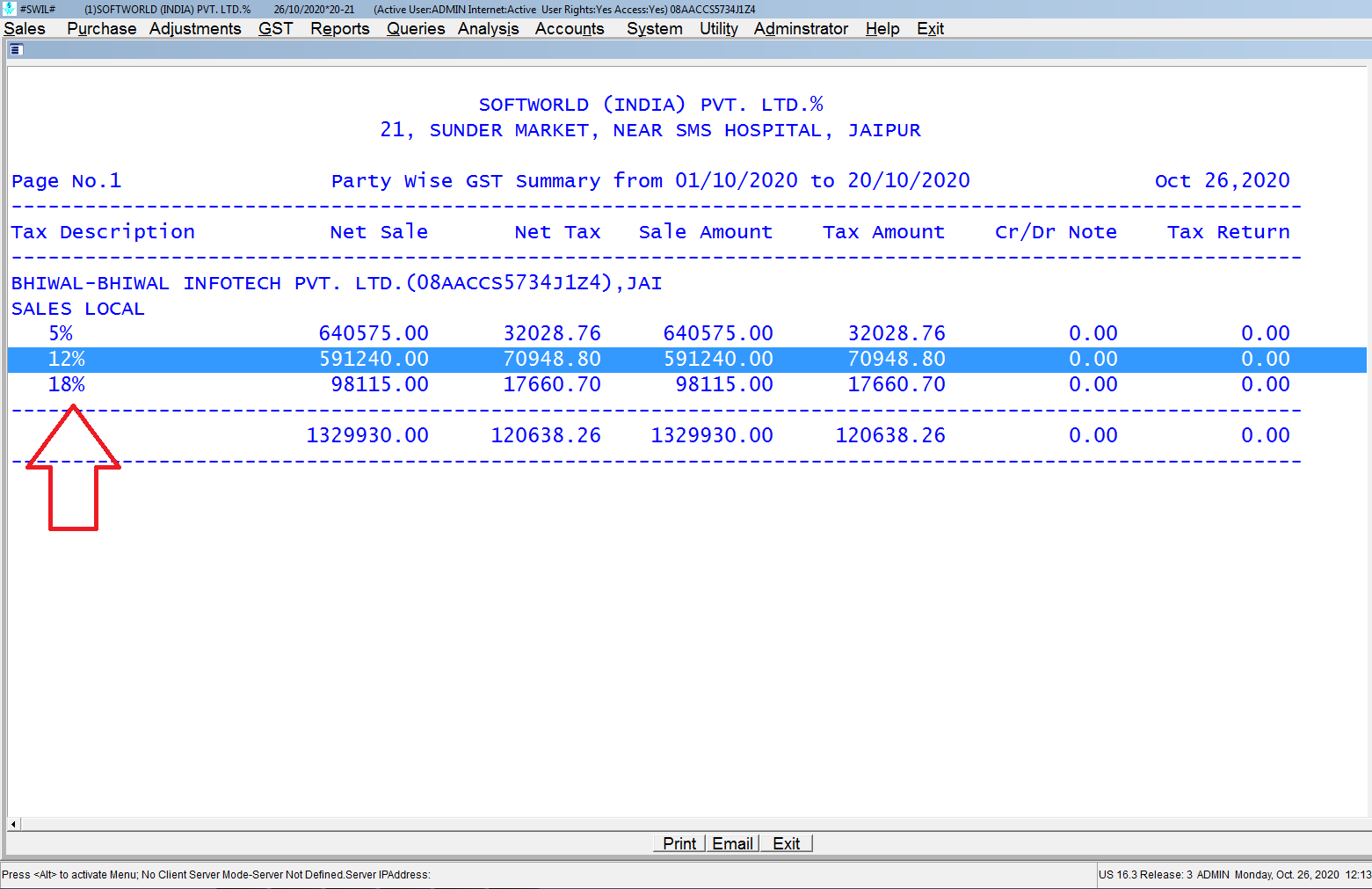Click the Net Tax column header
This screenshot has width=1372, height=889.
557,232
